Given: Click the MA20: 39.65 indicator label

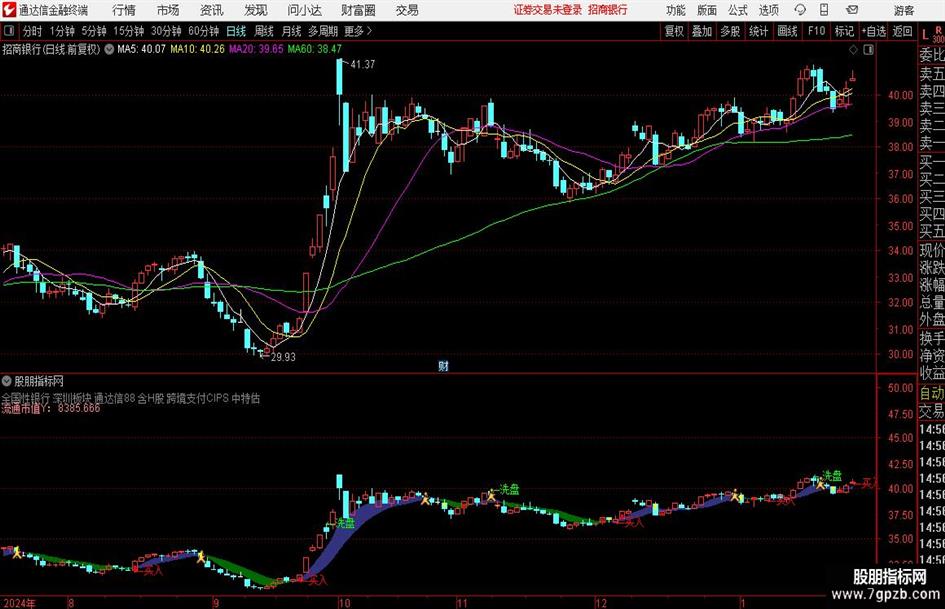Looking at the screenshot, I should point(256,49).
